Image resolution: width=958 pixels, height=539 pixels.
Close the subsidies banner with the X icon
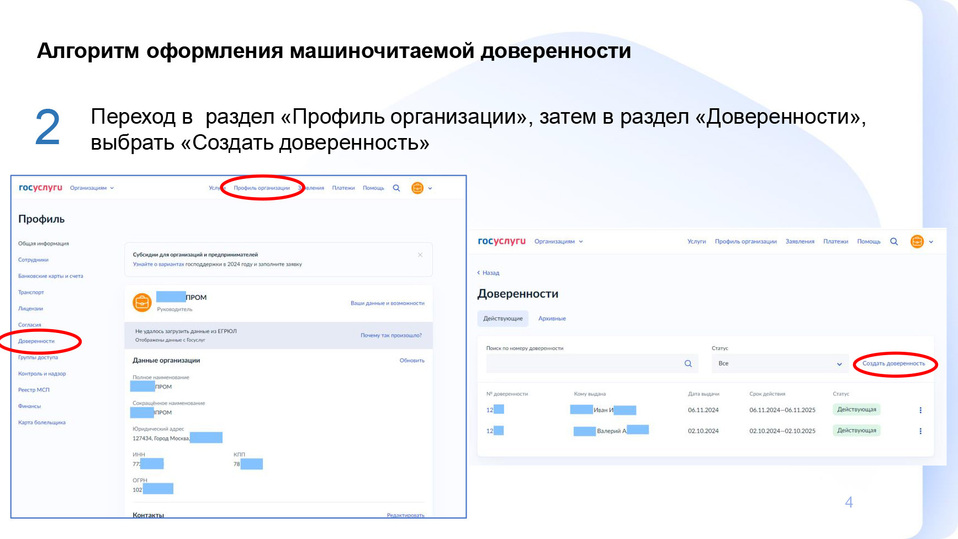coord(420,255)
